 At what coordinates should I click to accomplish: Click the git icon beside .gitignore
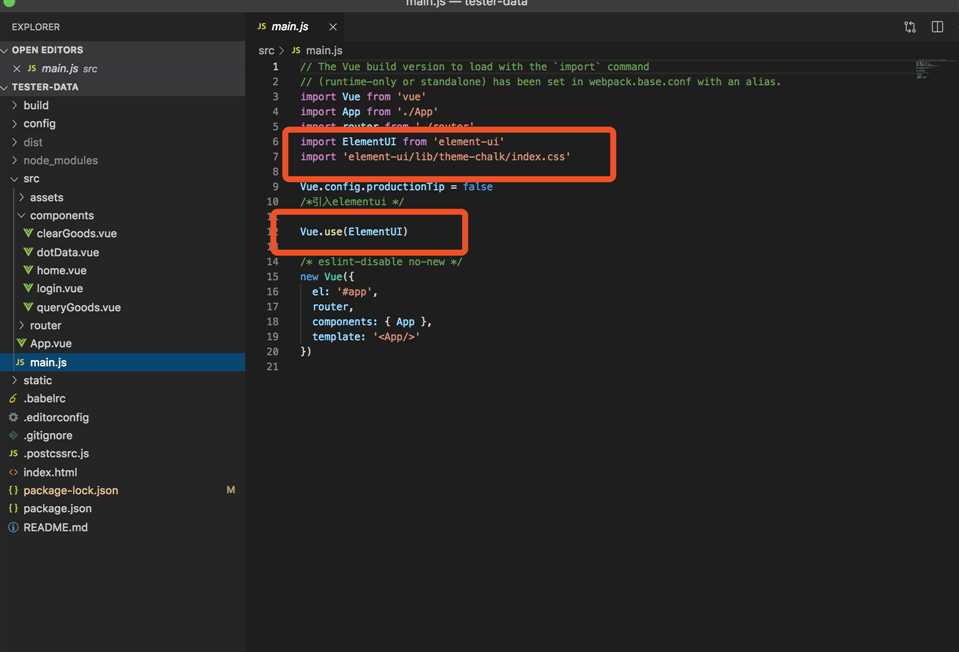tap(13, 435)
